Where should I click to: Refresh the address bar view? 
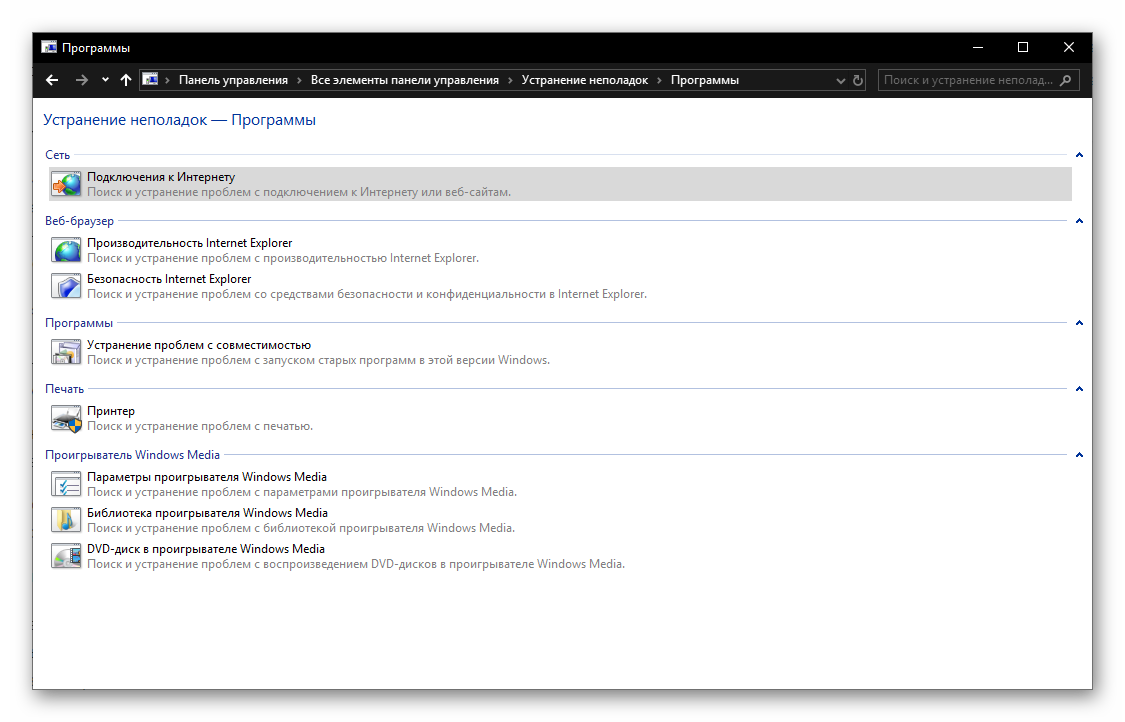[x=858, y=80]
